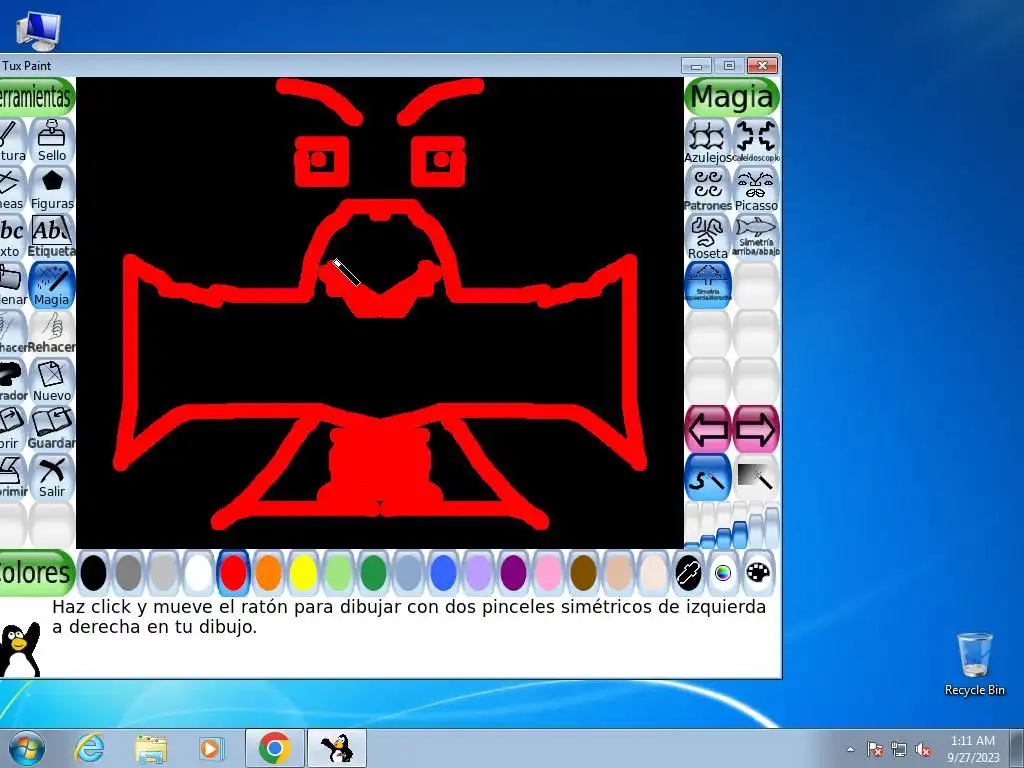This screenshot has width=1024, height=768.
Task: Pick the dark gray color swatch
Action: pyautogui.click(x=129, y=573)
